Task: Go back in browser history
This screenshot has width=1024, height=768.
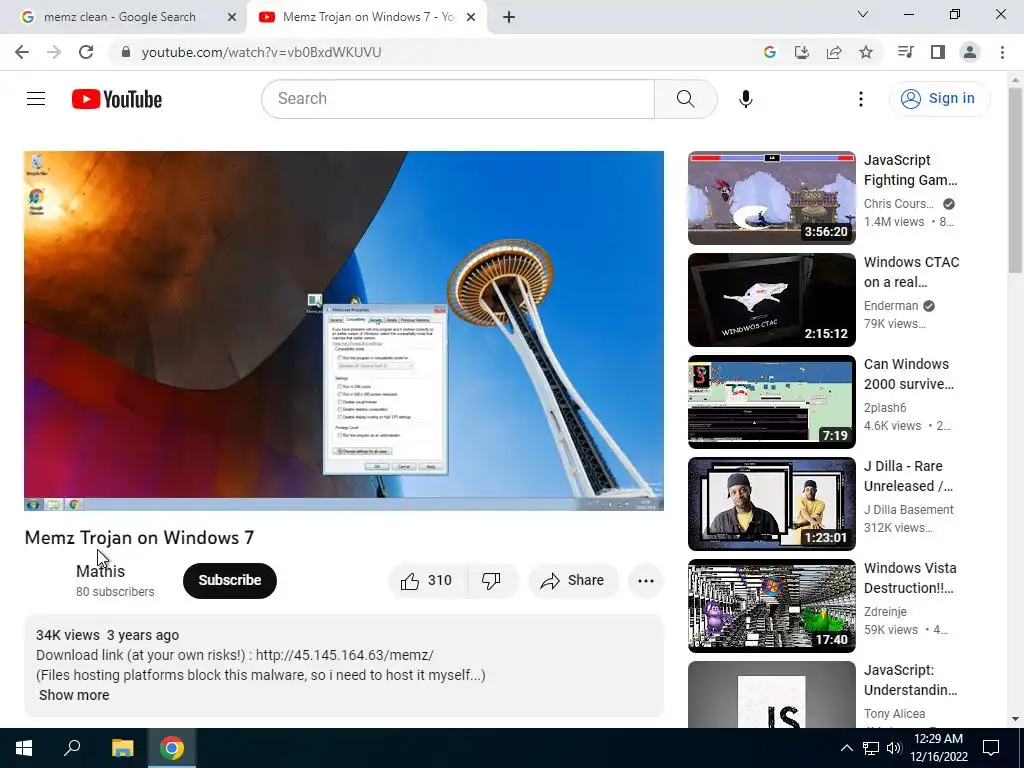Action: tap(22, 52)
